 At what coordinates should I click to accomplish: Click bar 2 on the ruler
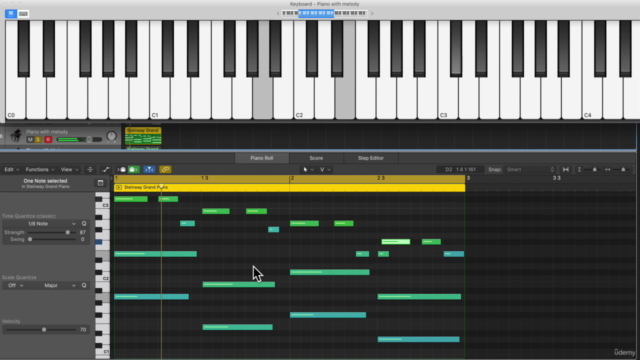pyautogui.click(x=292, y=178)
